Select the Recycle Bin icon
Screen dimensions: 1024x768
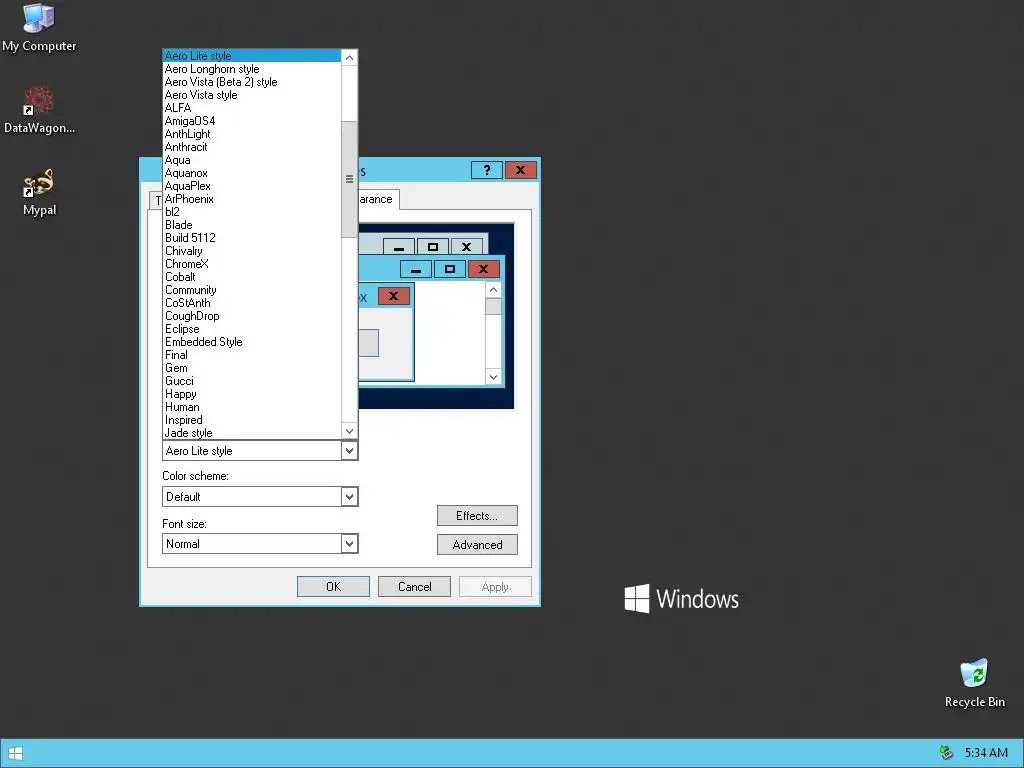[974, 683]
